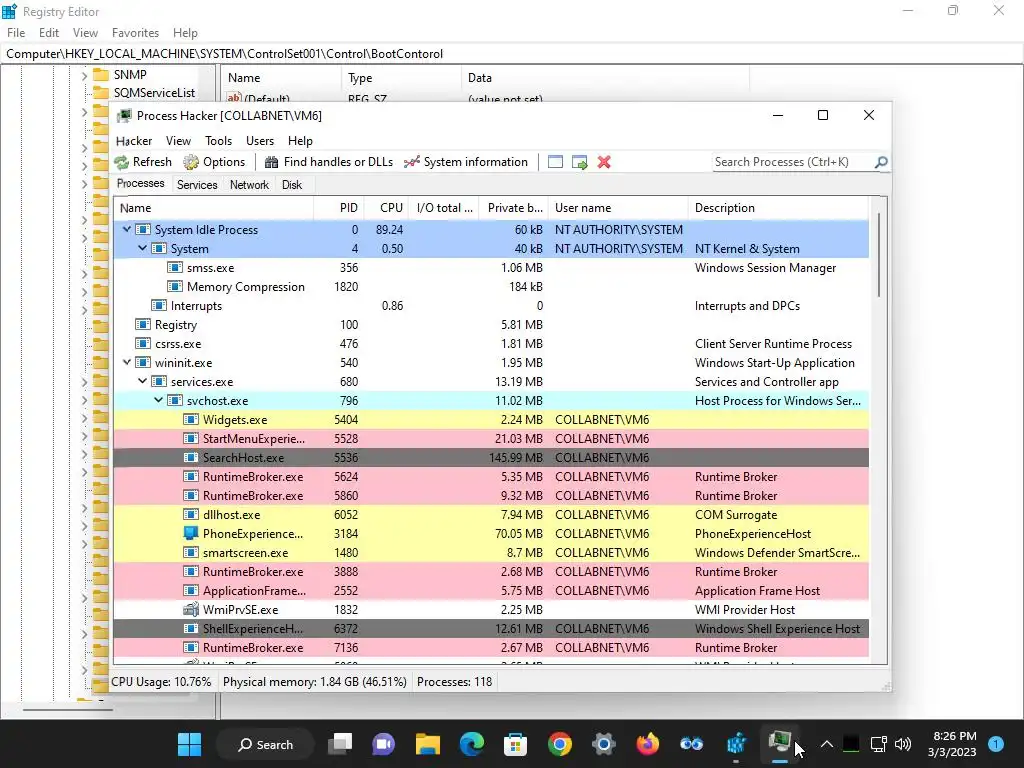Image resolution: width=1024 pixels, height=768 pixels.
Task: Select the Processes tab
Action: click(x=140, y=184)
